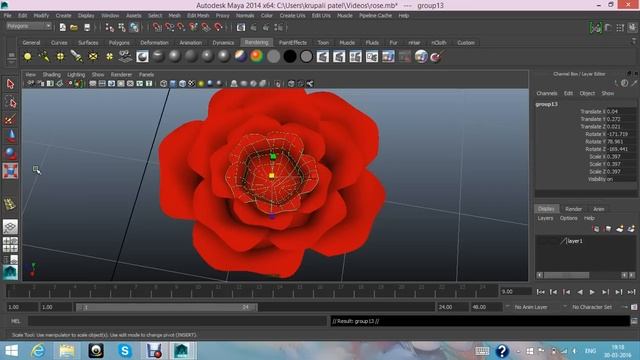Click the Save Scene disk icon
Screen dimensions: 640x360
pyautogui.click(x=87, y=27)
